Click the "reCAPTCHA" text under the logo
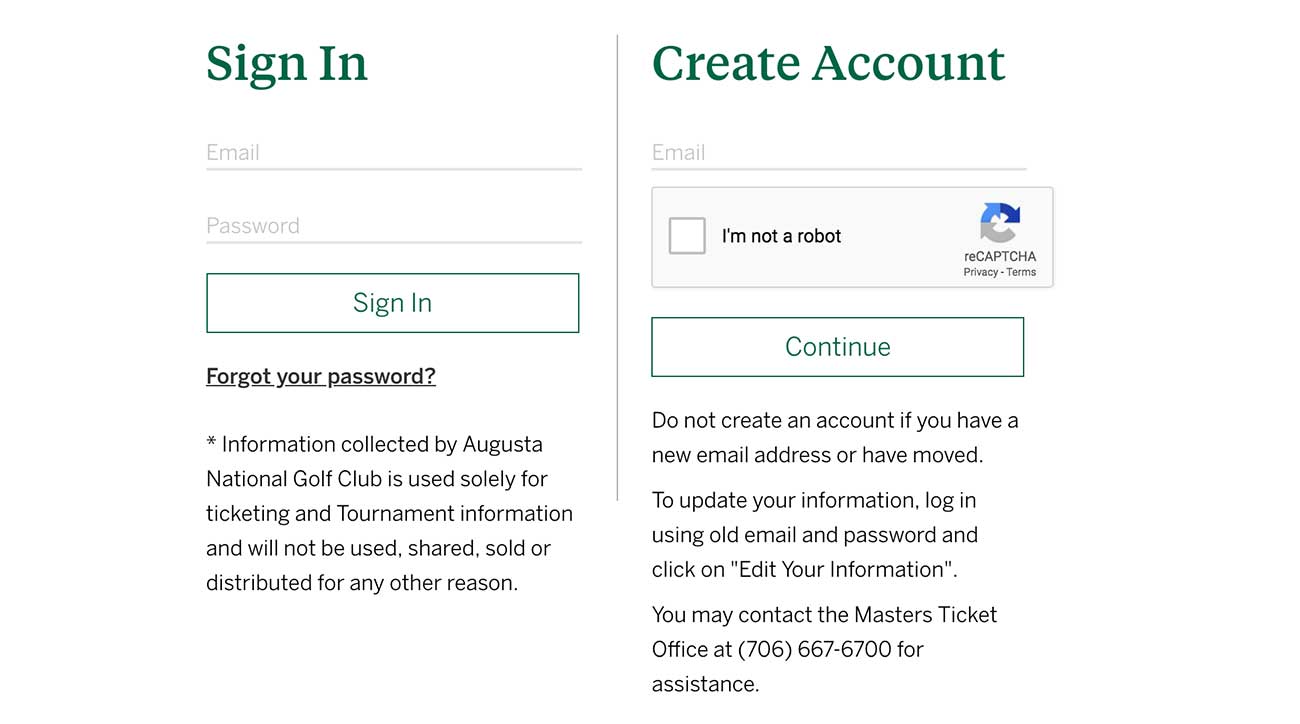1300x724 pixels. coord(999,256)
